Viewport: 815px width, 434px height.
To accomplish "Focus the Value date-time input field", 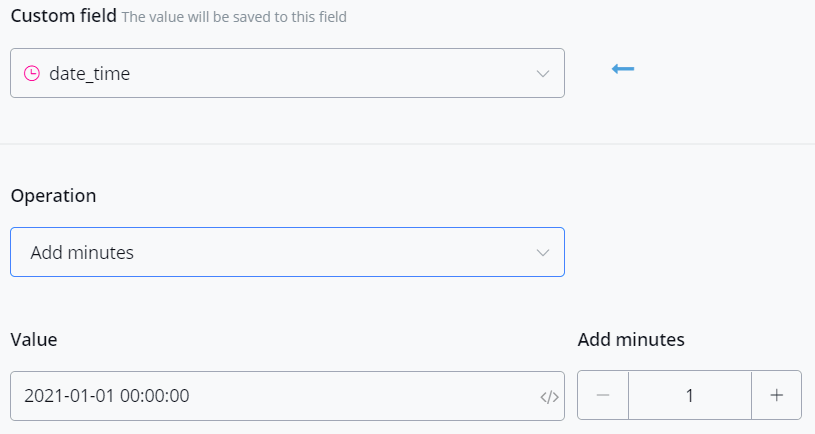I will pyautogui.click(x=270, y=396).
